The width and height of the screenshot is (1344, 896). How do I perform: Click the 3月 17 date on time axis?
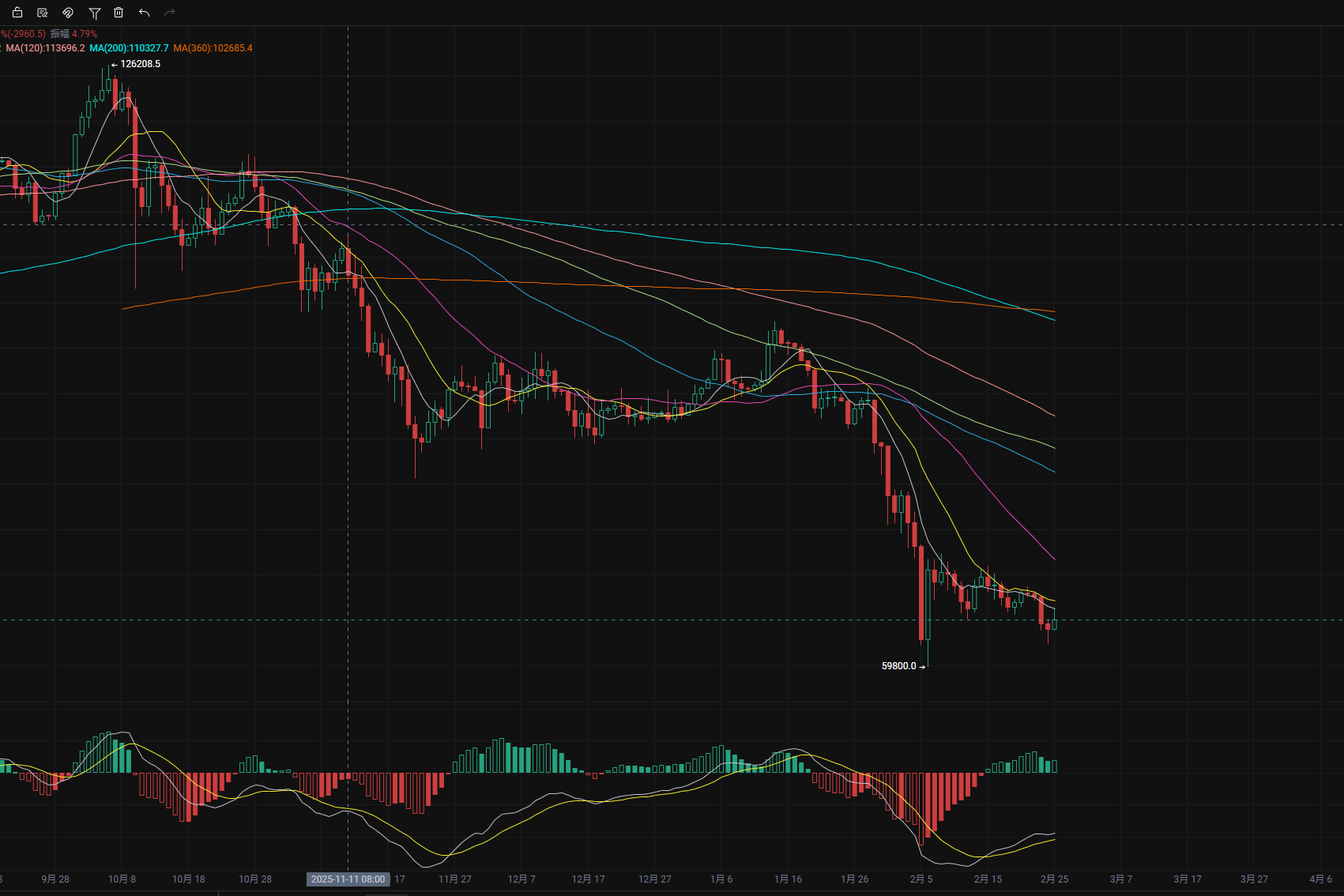[x=1188, y=879]
